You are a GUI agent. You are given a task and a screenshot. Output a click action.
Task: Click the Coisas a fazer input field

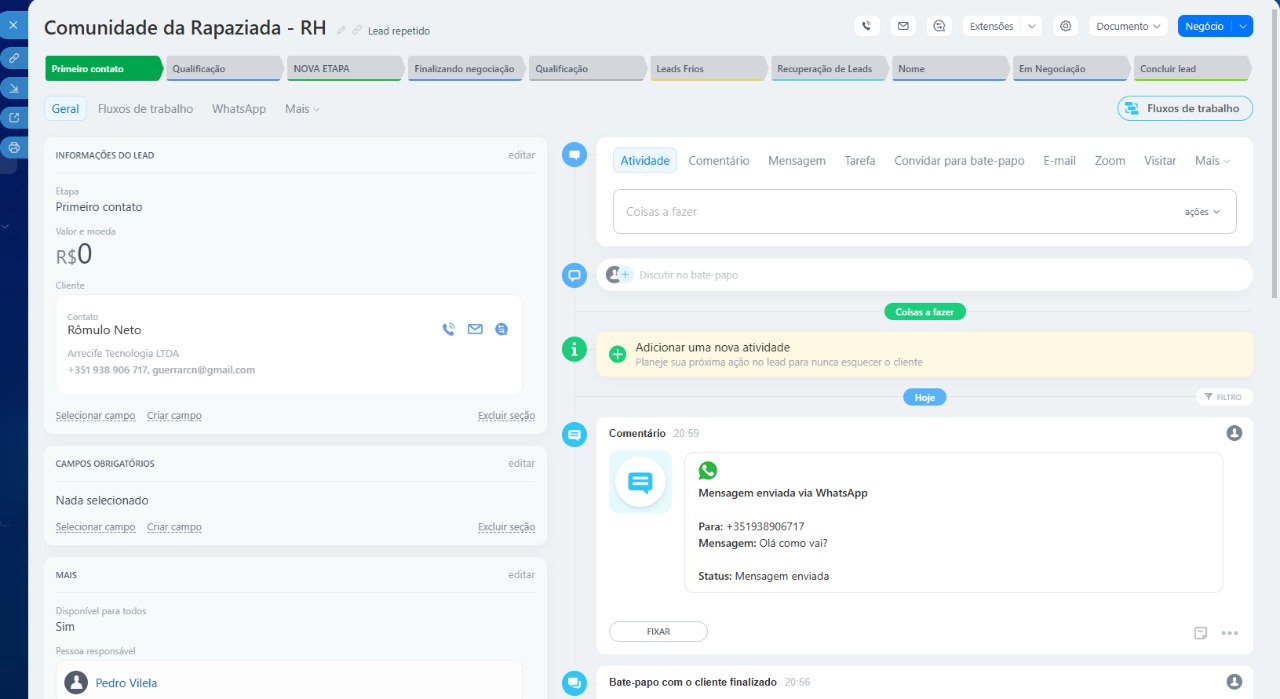[x=890, y=212]
